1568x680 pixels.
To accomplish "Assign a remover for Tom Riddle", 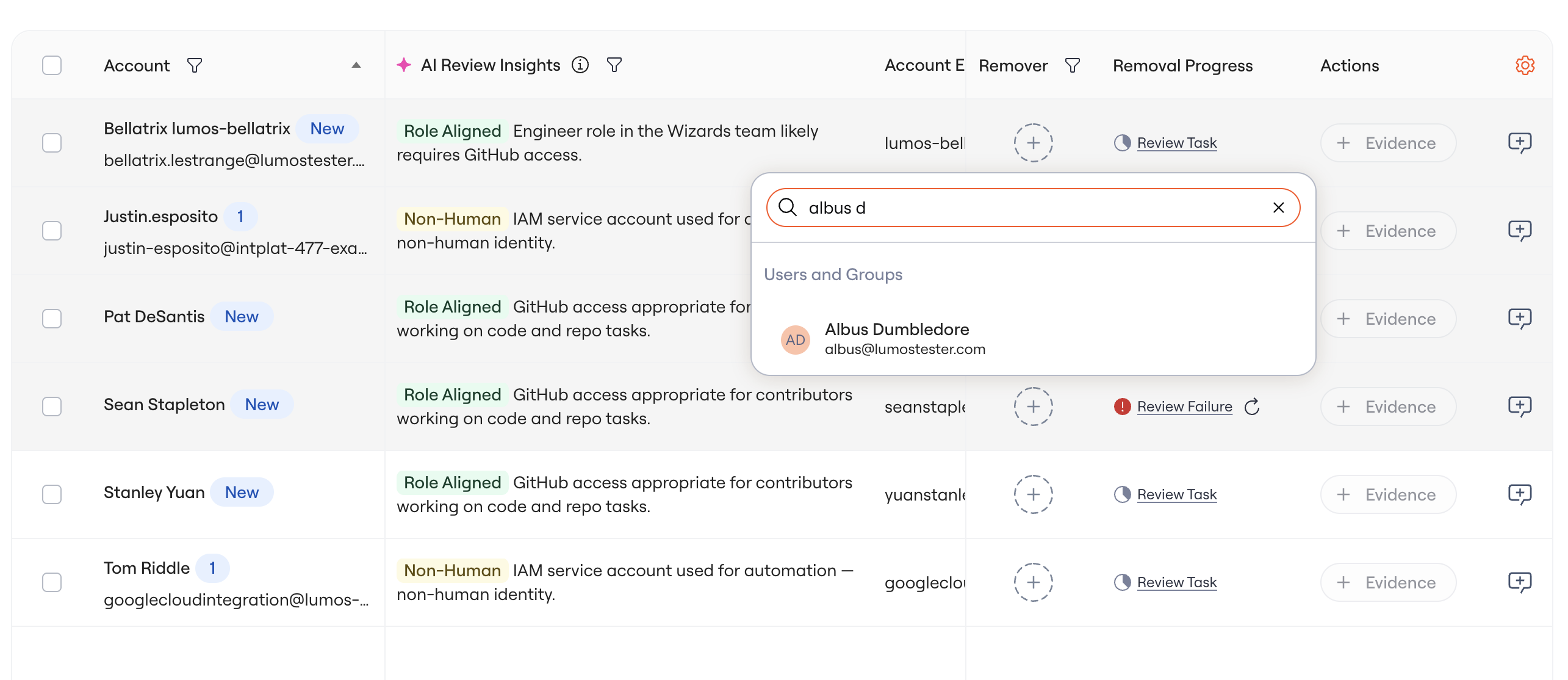I will [1033, 582].
